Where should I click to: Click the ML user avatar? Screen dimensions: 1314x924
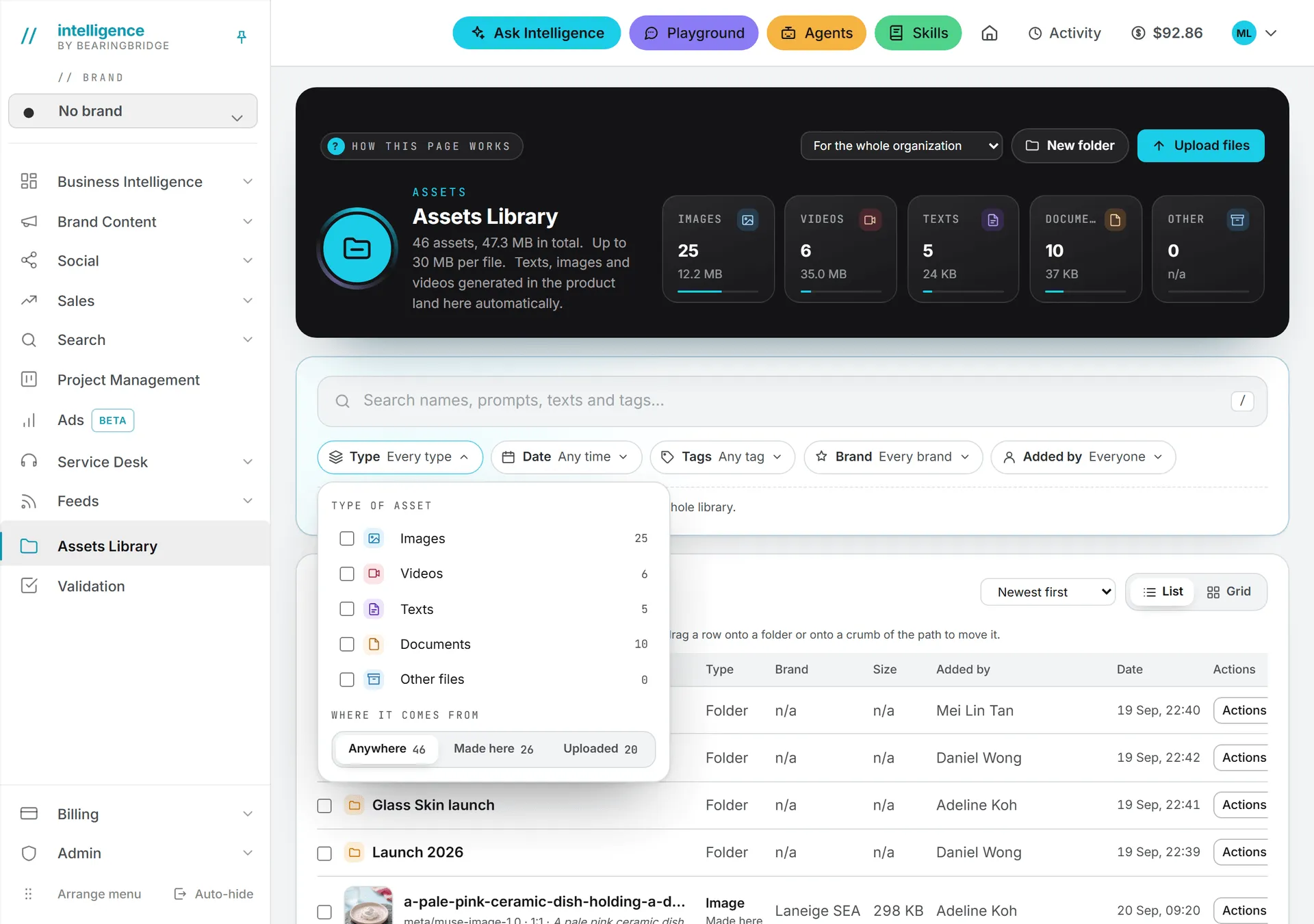pyautogui.click(x=1244, y=33)
